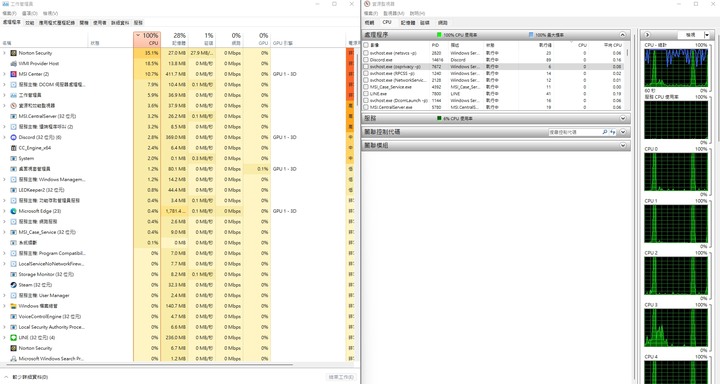Open the 概觀 tab in Resource Monitor
The image size is (720, 384).
point(370,23)
